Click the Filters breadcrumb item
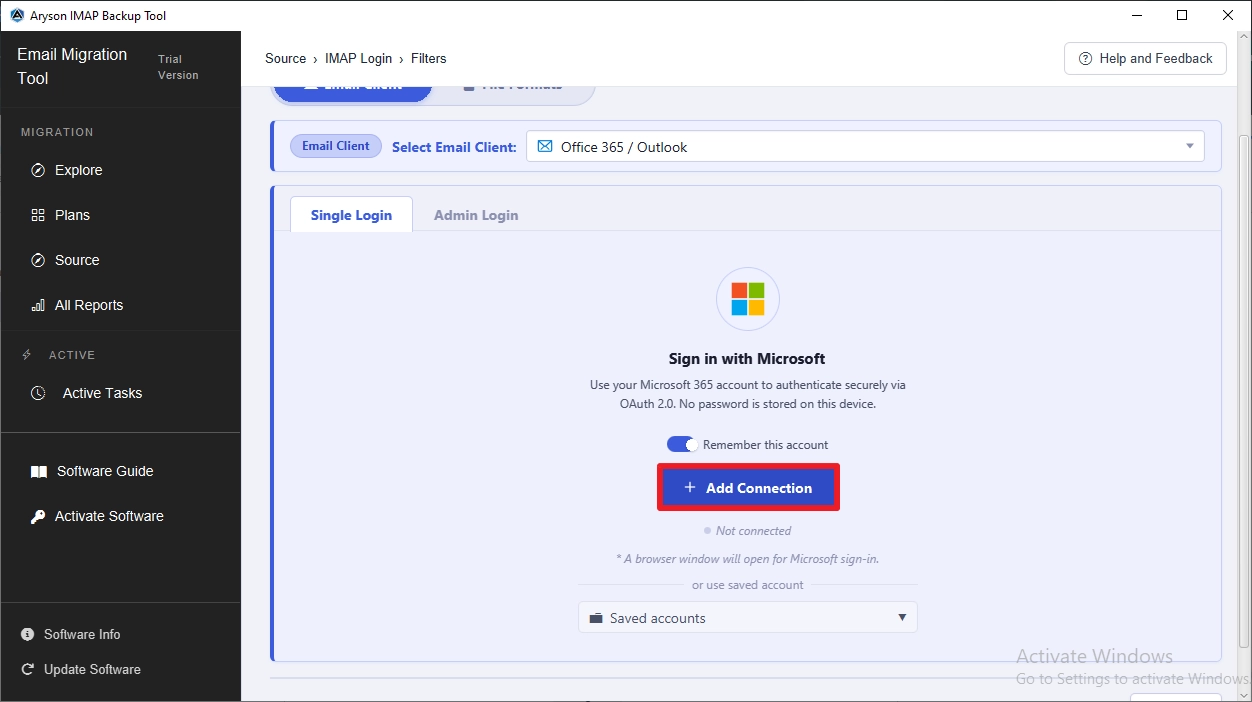The width and height of the screenshot is (1252, 702). pyautogui.click(x=428, y=59)
